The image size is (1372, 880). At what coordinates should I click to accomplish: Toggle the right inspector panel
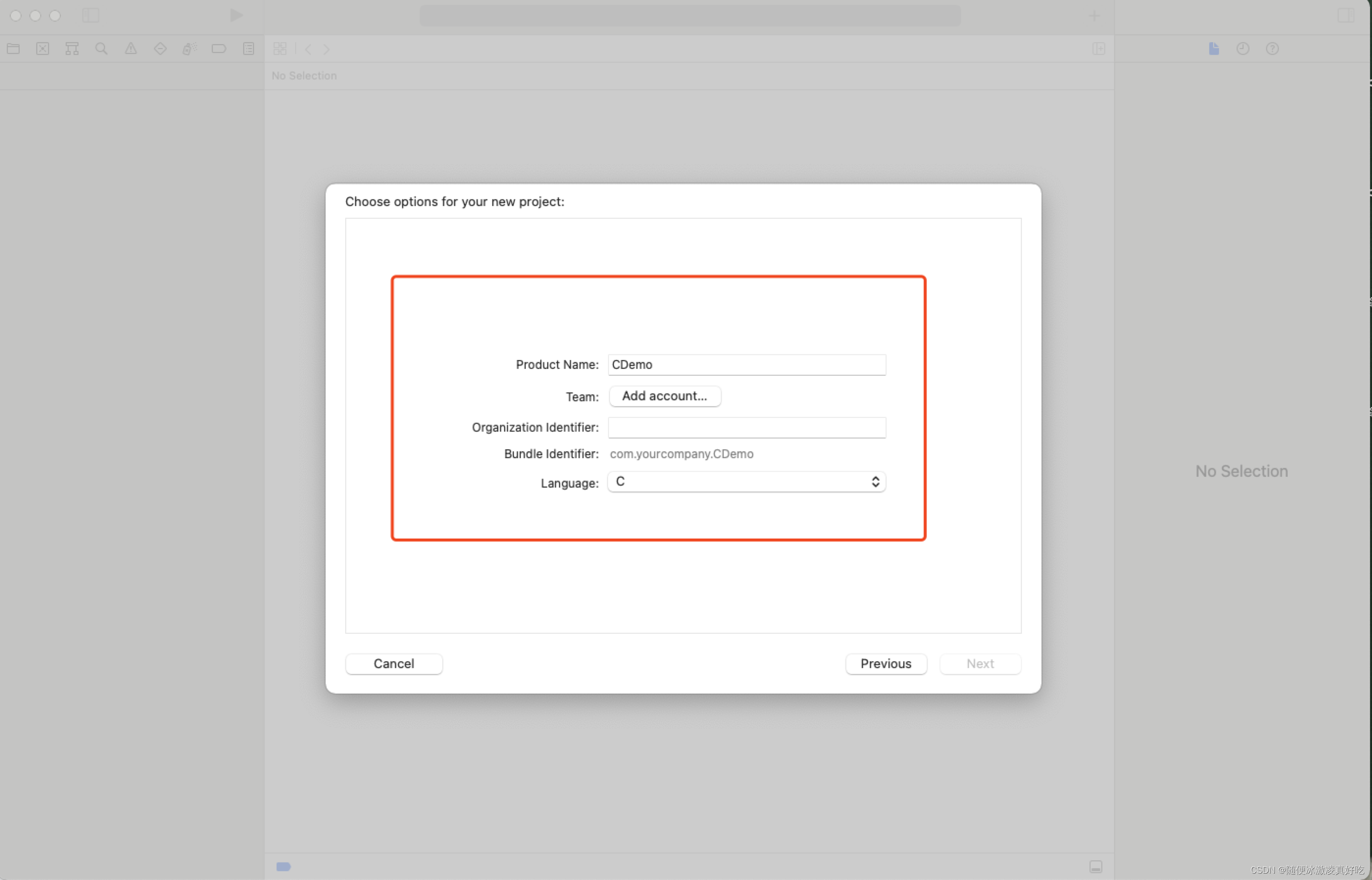click(x=1346, y=15)
